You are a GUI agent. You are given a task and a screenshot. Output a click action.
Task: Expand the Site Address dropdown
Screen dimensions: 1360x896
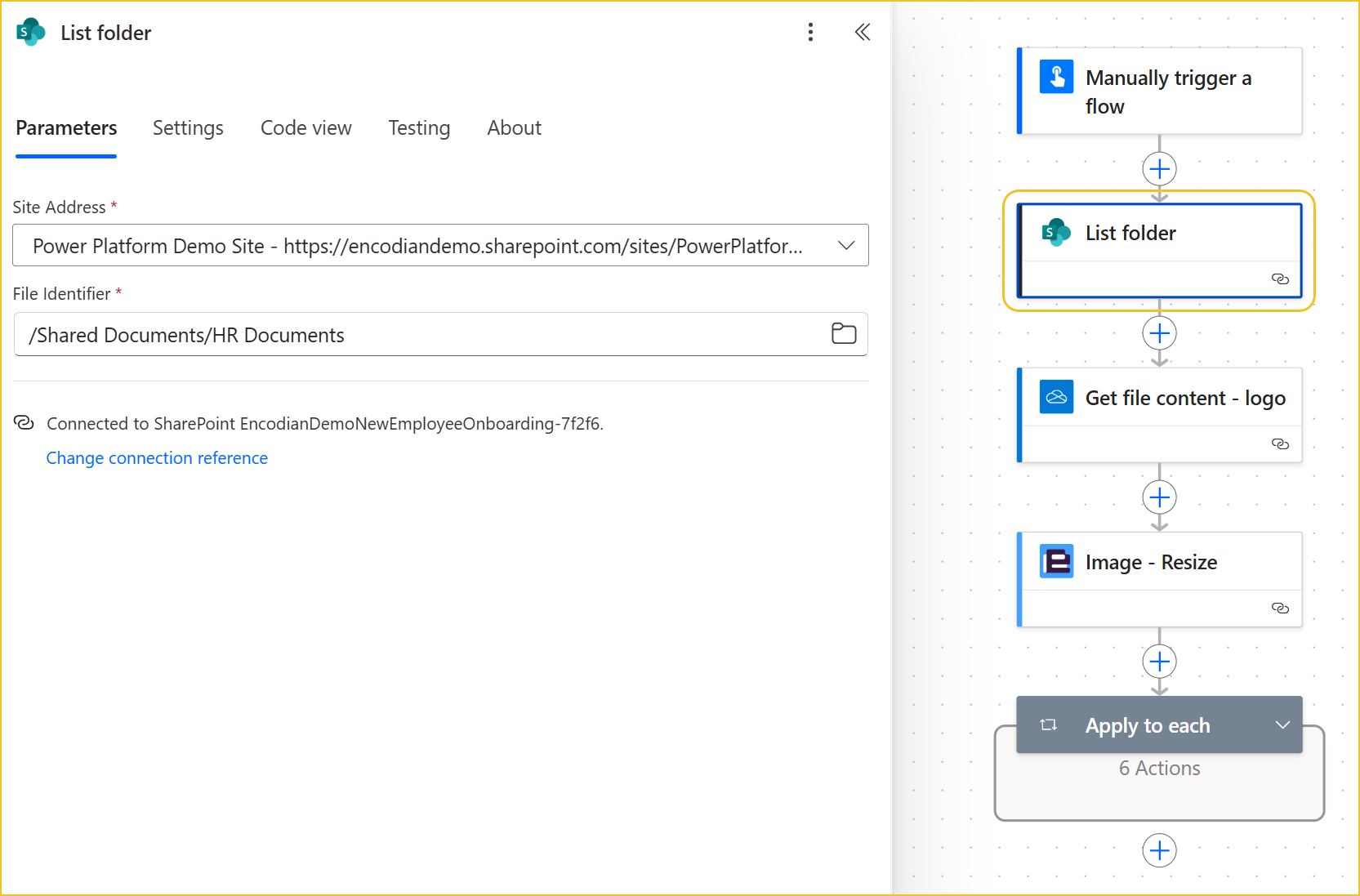click(846, 246)
